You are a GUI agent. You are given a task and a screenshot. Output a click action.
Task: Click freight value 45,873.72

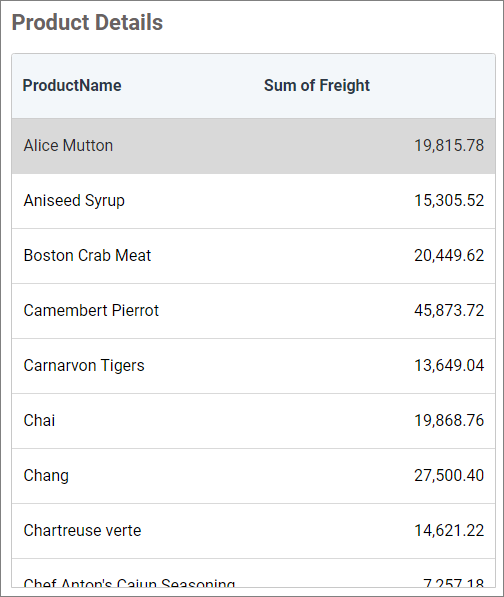point(449,311)
